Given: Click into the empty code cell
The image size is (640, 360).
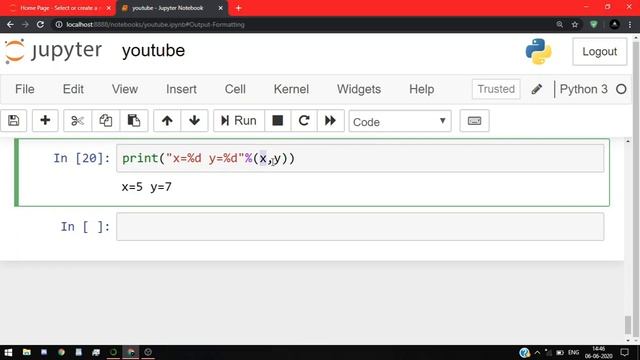Looking at the screenshot, I should [360, 227].
